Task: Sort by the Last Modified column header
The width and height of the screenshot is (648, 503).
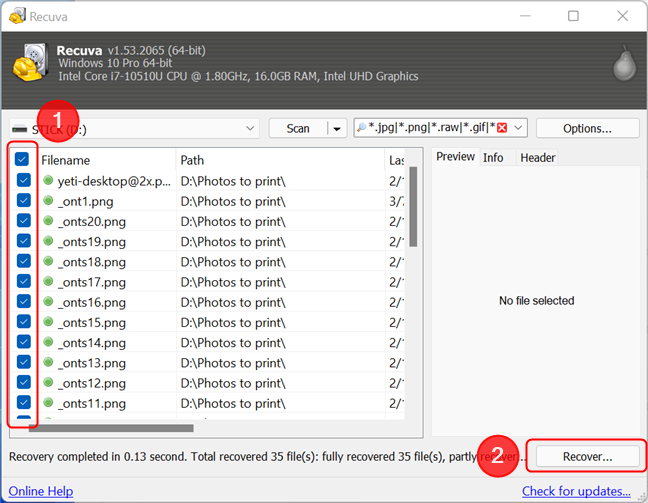Action: (395, 160)
